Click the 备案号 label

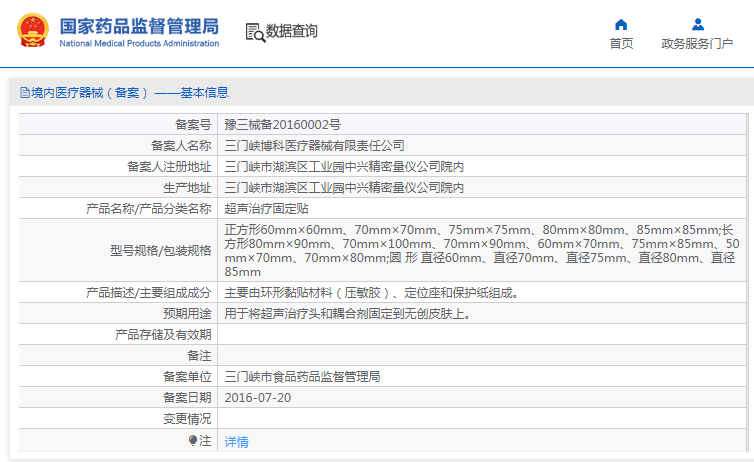point(193,125)
